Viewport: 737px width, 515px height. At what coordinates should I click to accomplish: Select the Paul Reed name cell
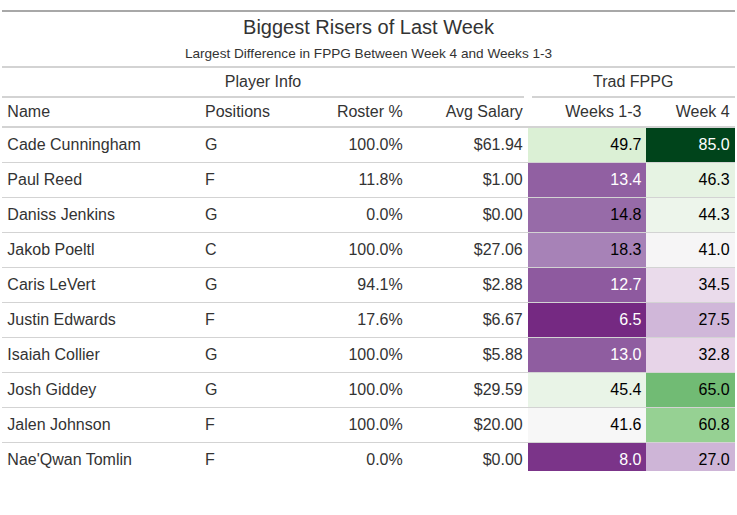(x=45, y=179)
